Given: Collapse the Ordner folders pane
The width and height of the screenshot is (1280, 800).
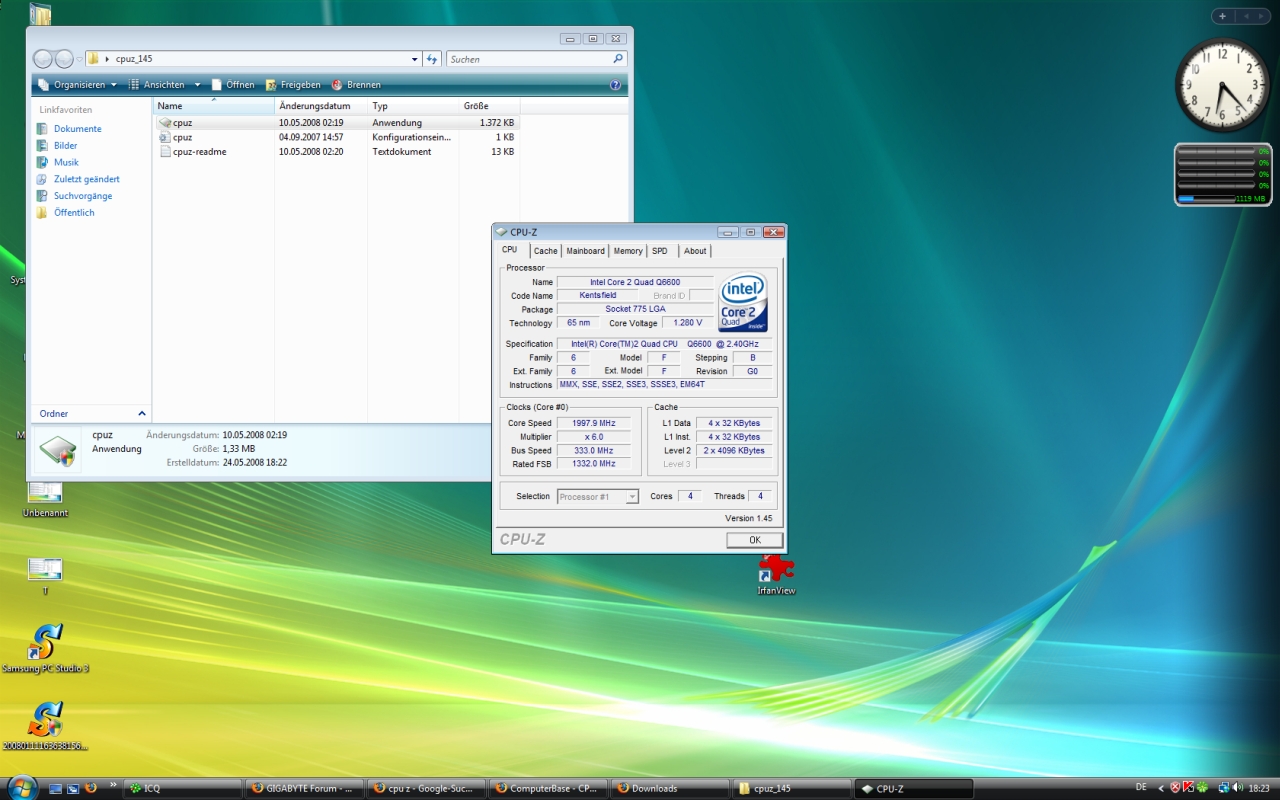Looking at the screenshot, I should [141, 413].
